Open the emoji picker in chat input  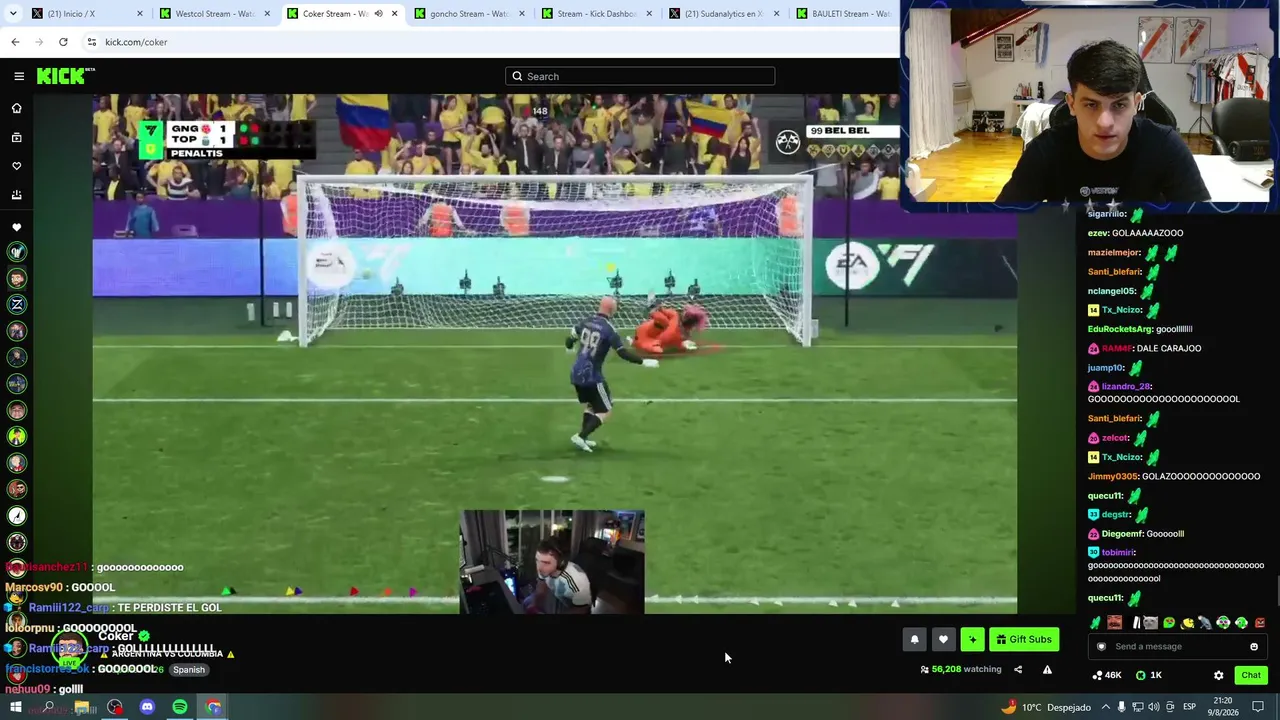click(1254, 647)
